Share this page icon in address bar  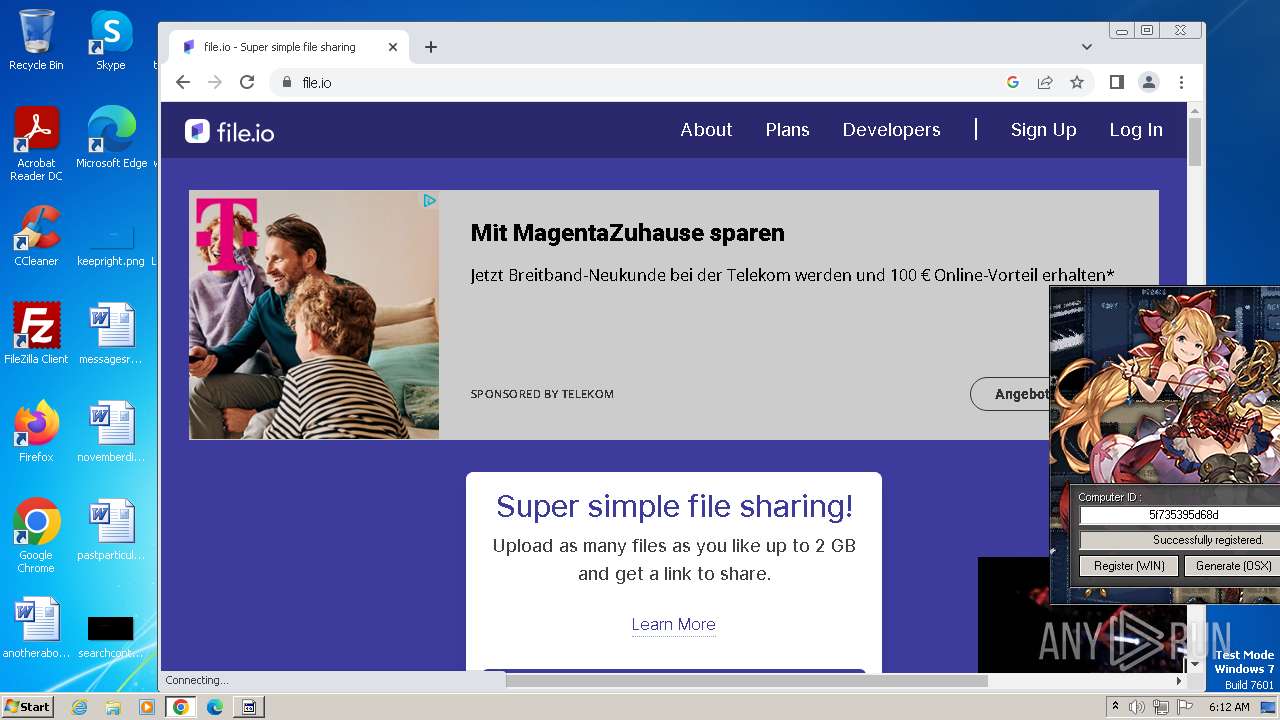tap(1045, 82)
